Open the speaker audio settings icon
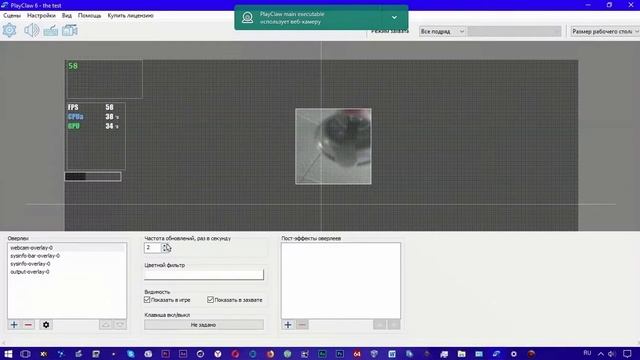Screen dimensions: 640x360 tap(31, 30)
